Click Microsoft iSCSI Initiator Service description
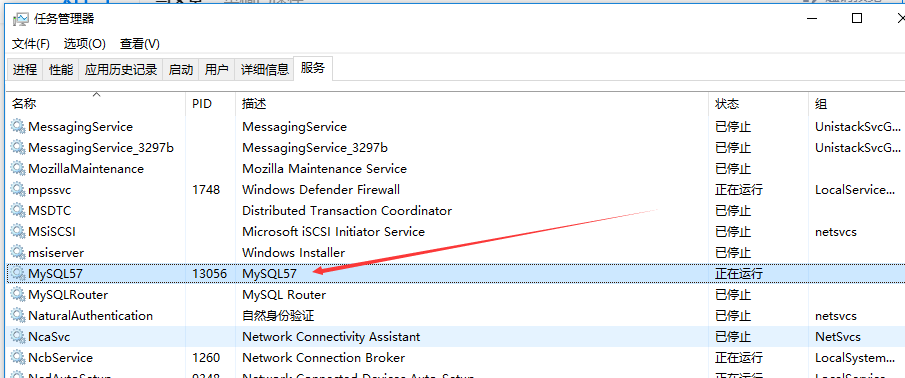 [333, 231]
